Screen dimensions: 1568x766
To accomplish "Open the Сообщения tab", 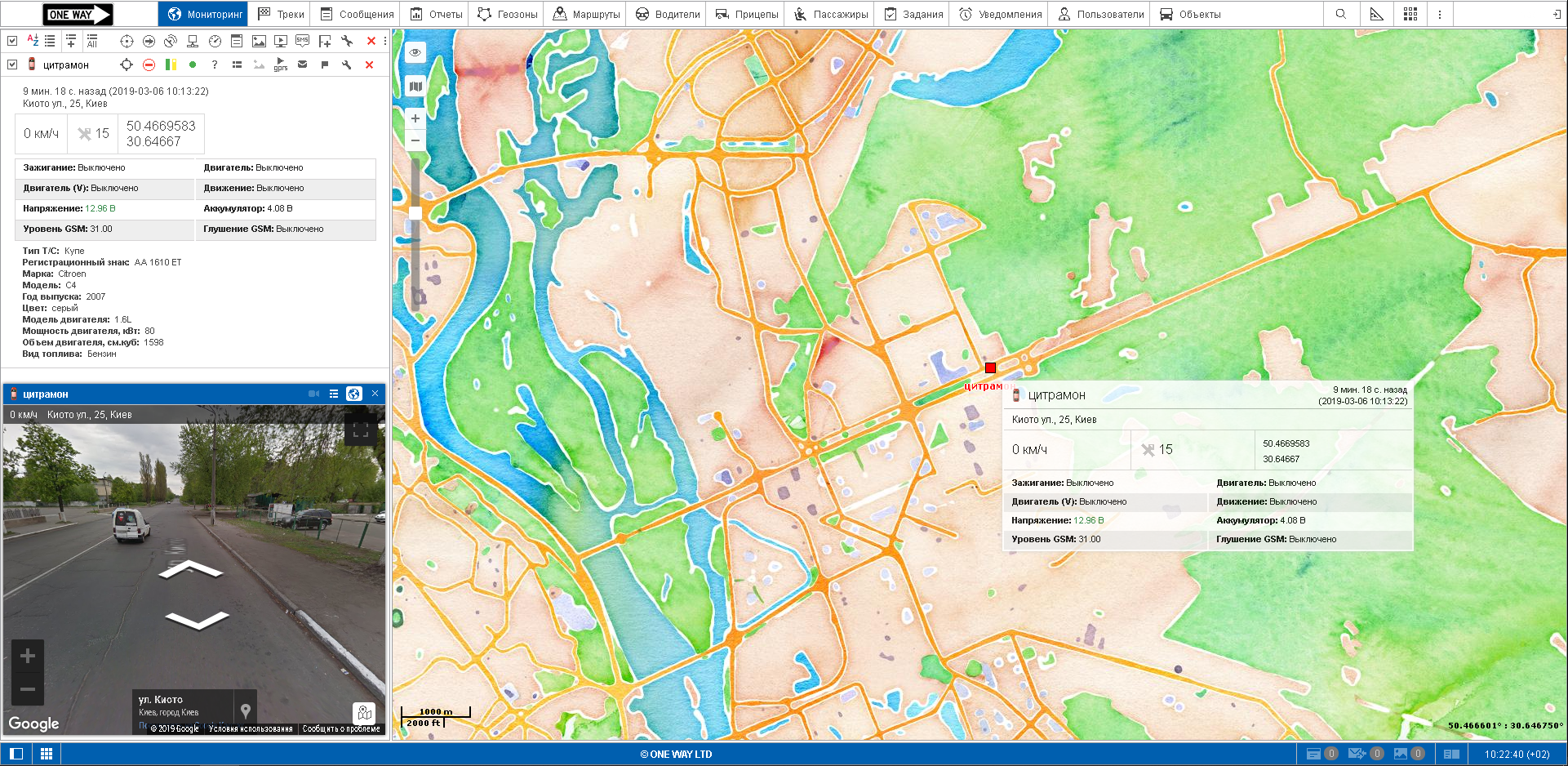I will [x=357, y=14].
